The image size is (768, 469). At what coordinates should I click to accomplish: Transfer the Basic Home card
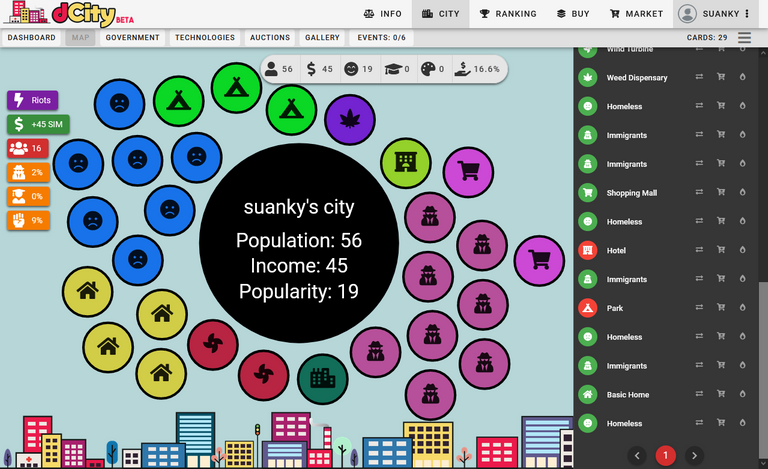click(x=699, y=394)
